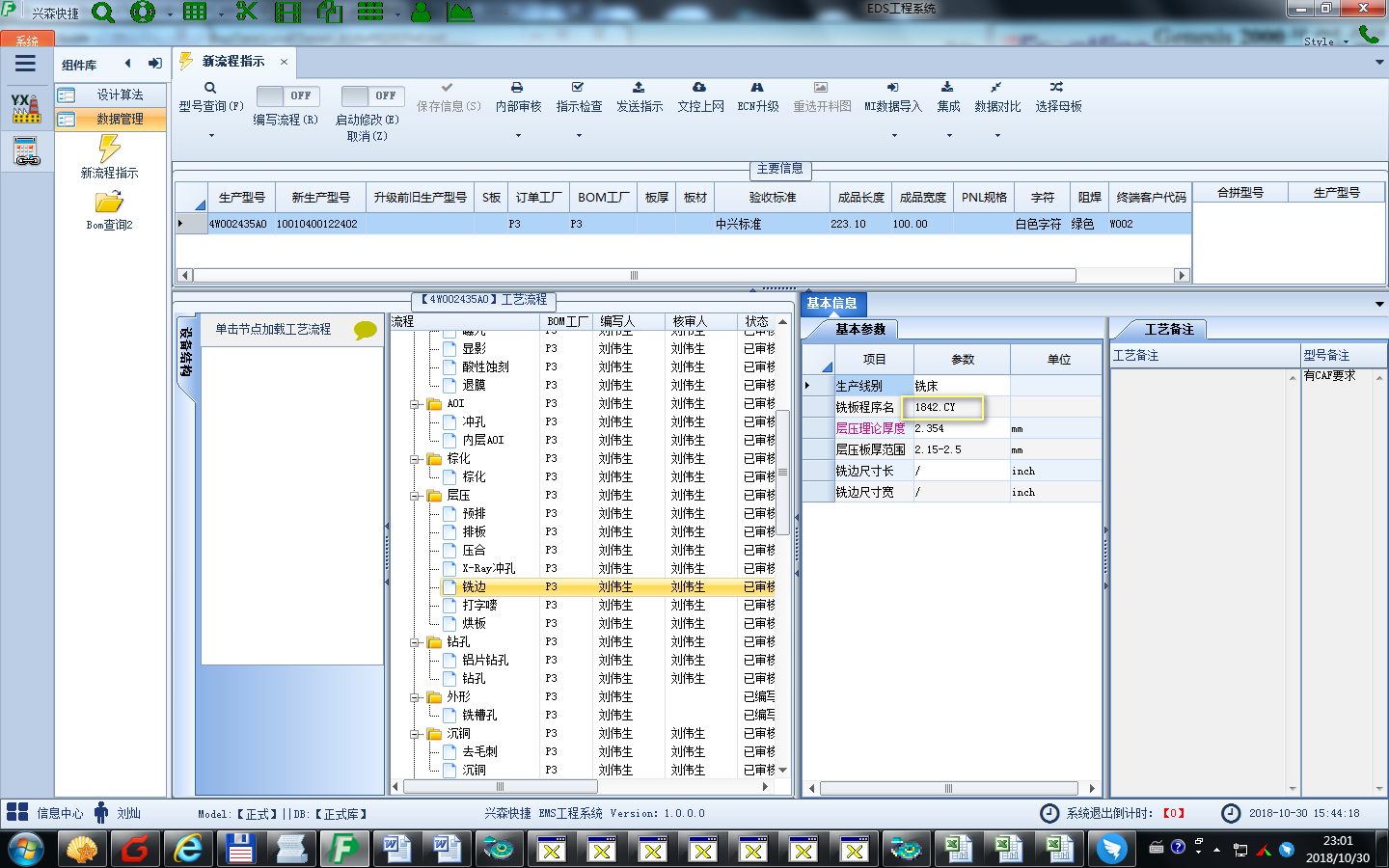Click the 验收标准 column header
The width and height of the screenshot is (1389, 868).
click(772, 197)
